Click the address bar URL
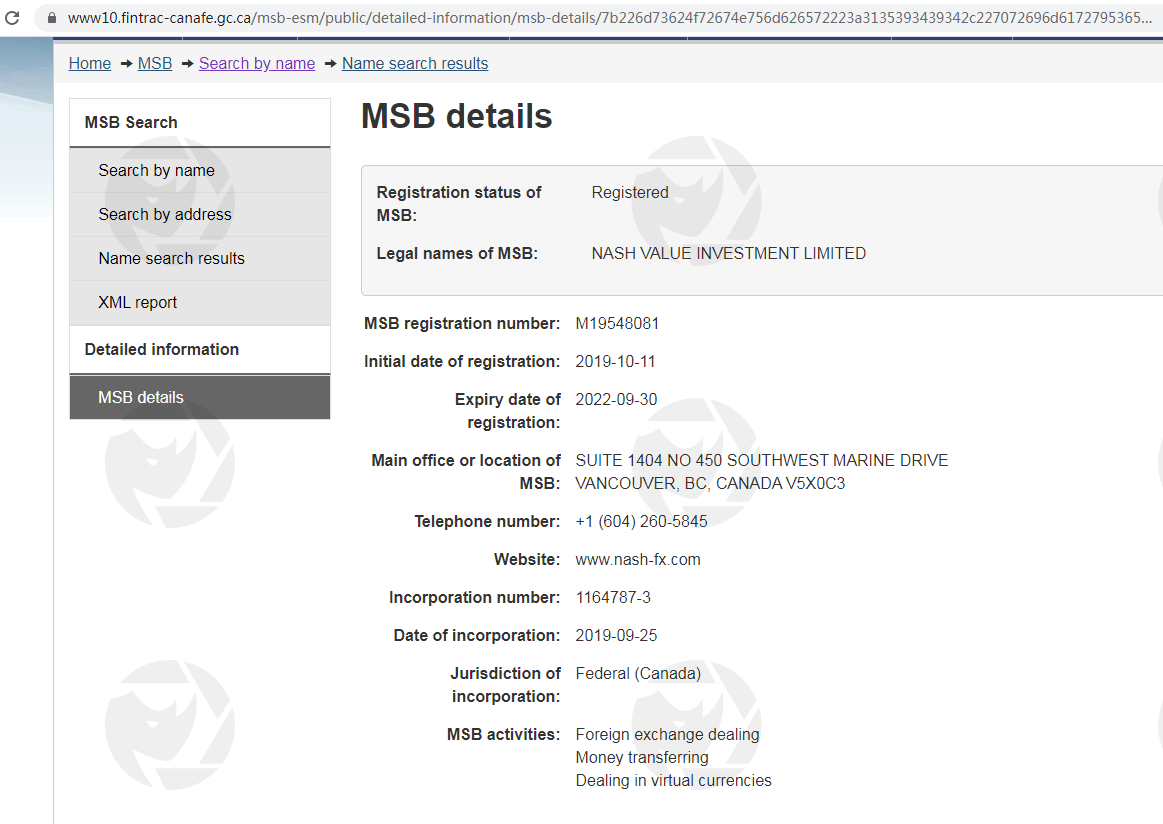Image resolution: width=1163 pixels, height=824 pixels. pyautogui.click(x=600, y=18)
